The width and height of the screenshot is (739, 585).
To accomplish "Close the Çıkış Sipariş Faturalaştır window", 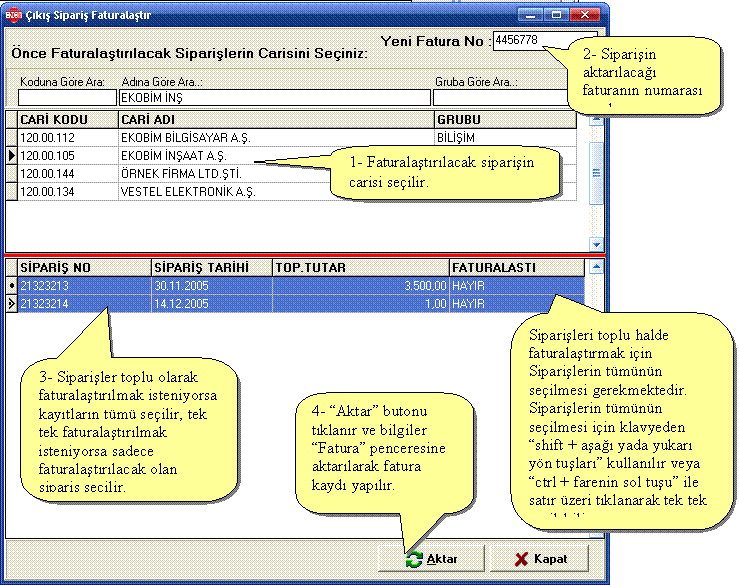I will coord(584,15).
